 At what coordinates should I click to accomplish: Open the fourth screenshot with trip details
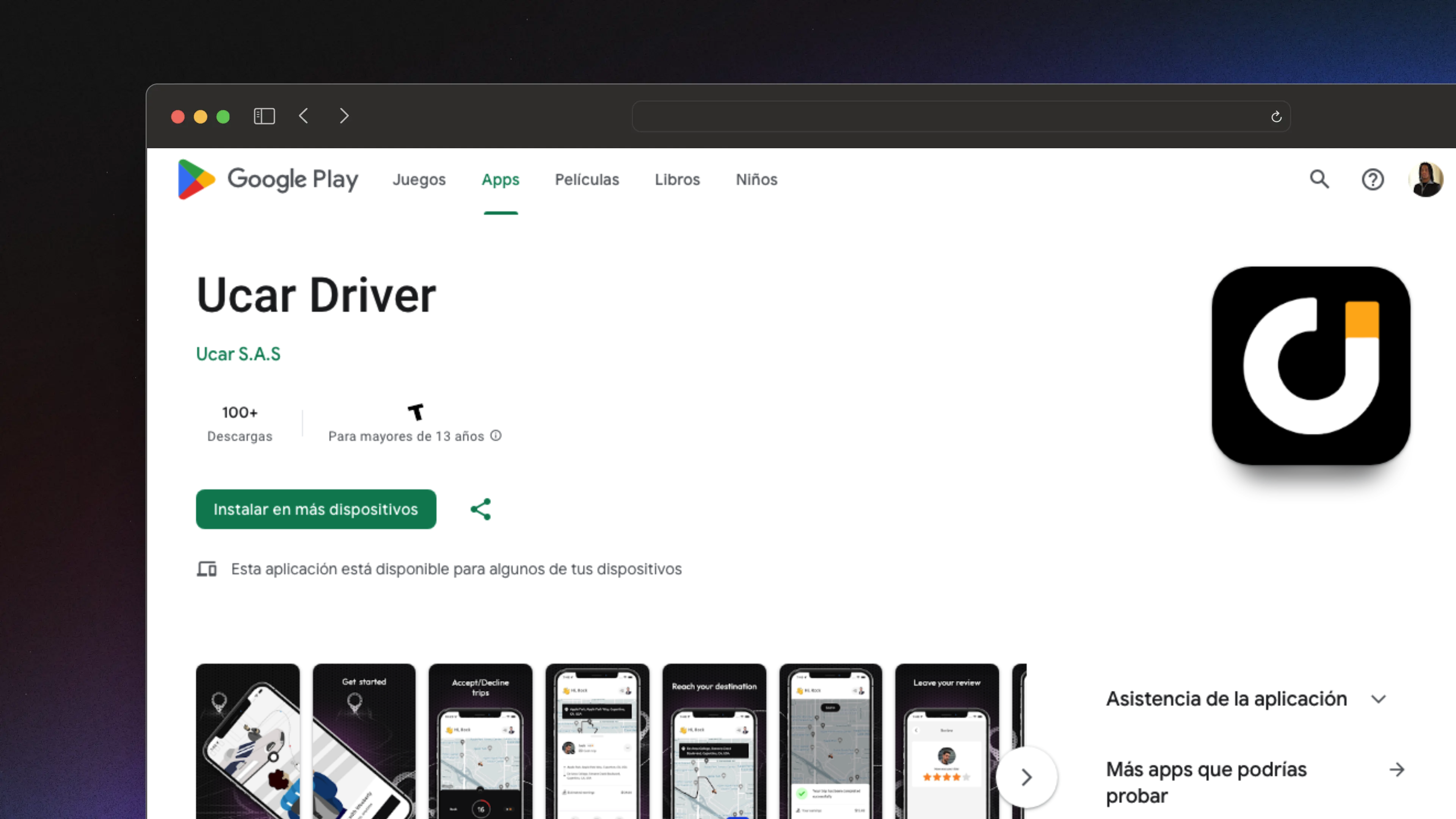click(x=598, y=741)
